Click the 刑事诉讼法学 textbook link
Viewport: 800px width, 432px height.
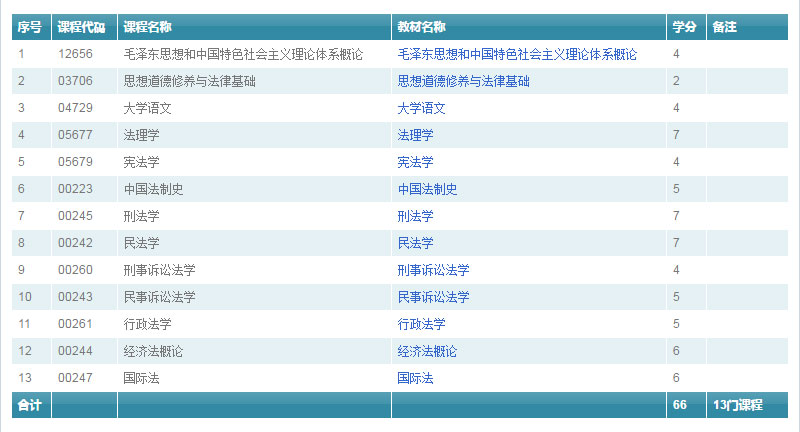tap(433, 270)
